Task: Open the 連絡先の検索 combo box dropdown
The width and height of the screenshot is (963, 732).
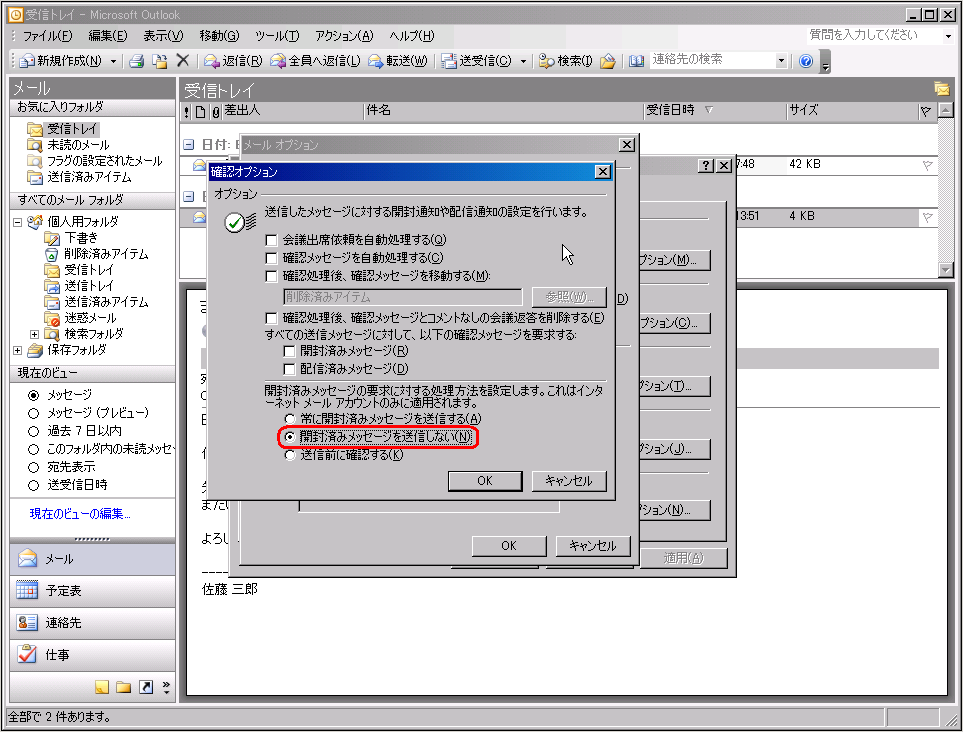Action: (x=781, y=60)
